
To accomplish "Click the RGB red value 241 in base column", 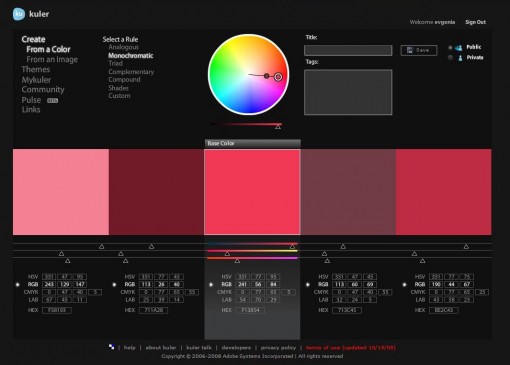I will [x=242, y=284].
